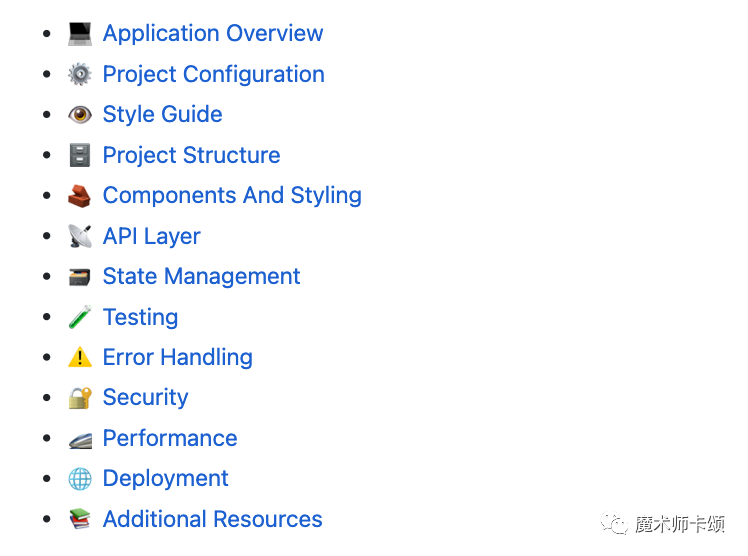The height and width of the screenshot is (556, 748).
Task: Open the Application Overview link
Action: [x=213, y=34]
